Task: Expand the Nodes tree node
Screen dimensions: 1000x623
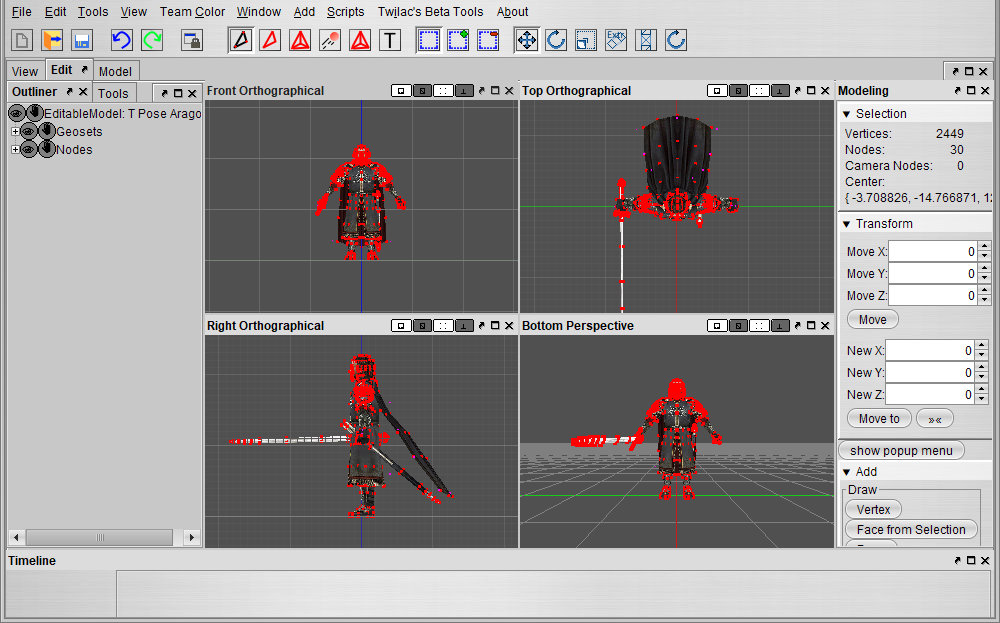Action: (x=15, y=150)
